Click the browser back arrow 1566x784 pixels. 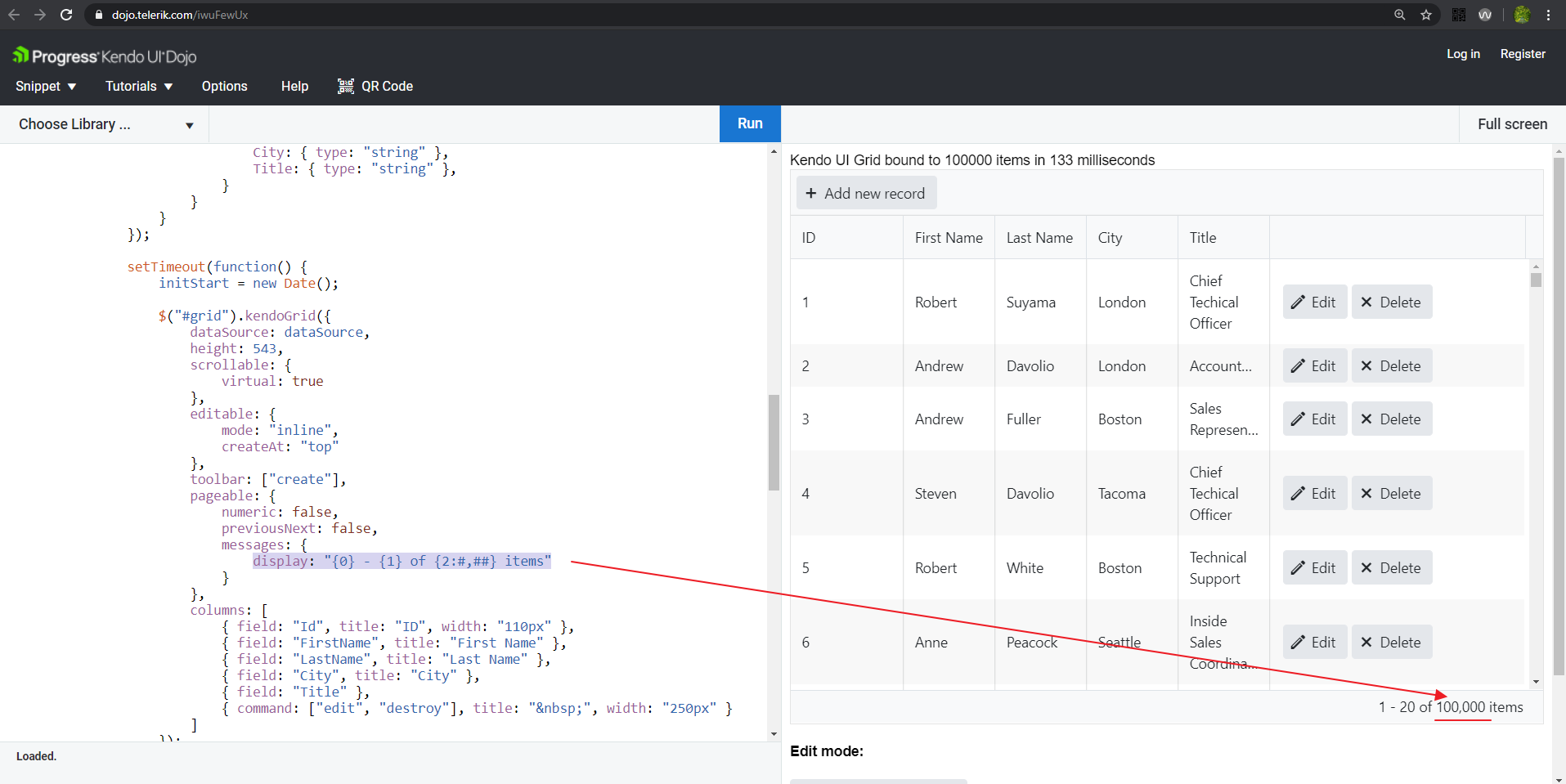tap(14, 15)
